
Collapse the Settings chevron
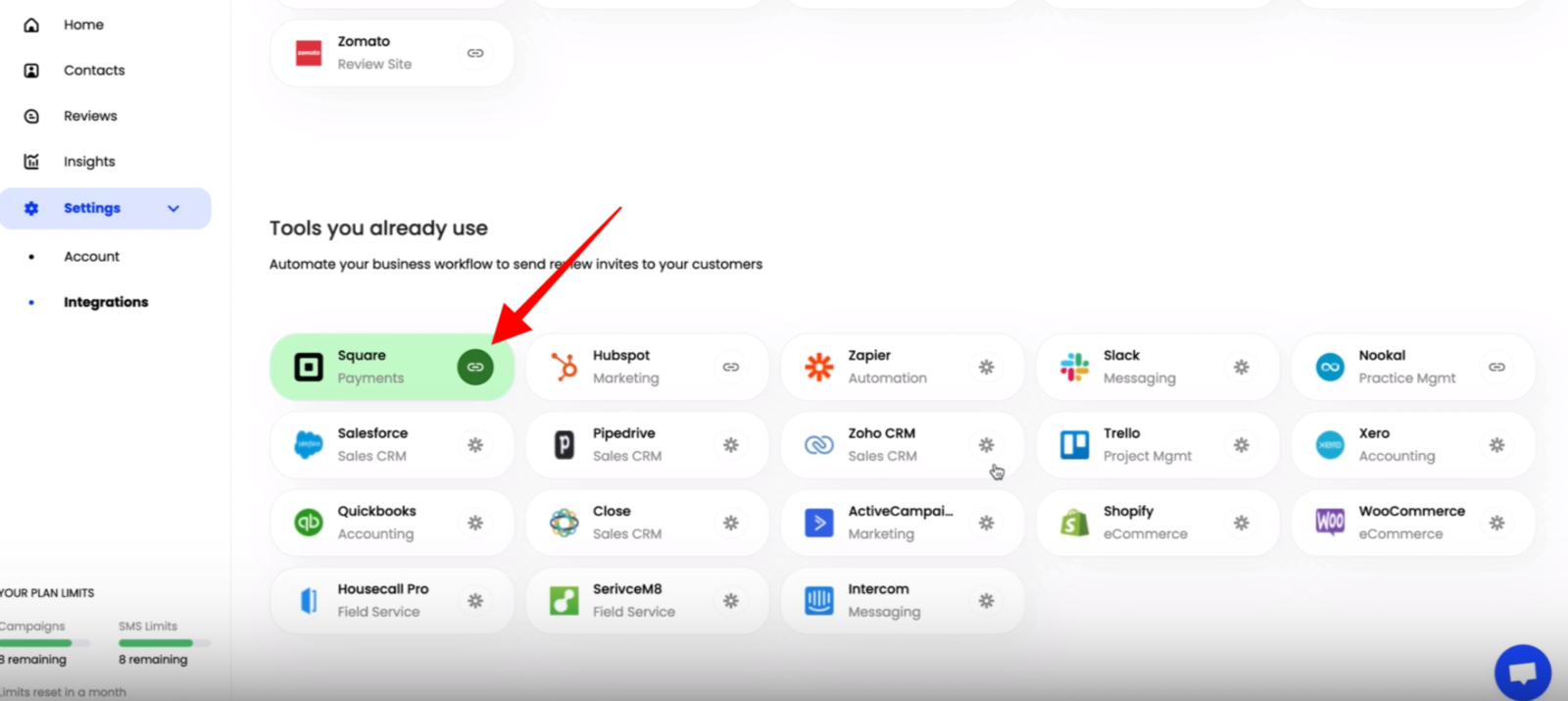pyautogui.click(x=173, y=208)
